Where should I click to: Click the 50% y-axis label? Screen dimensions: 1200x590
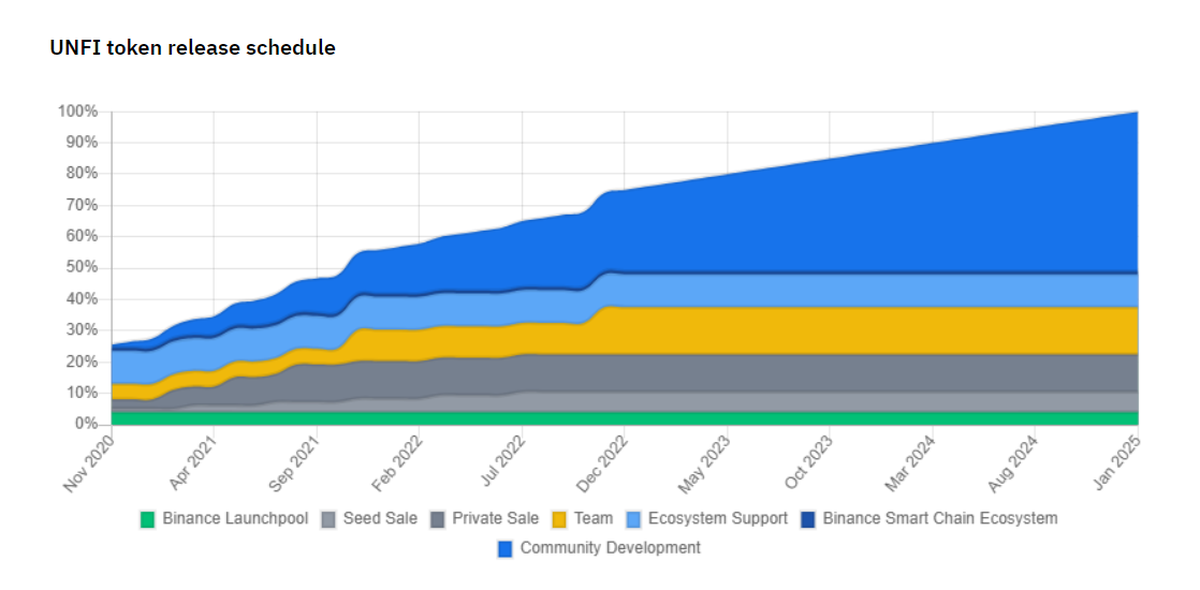(82, 268)
